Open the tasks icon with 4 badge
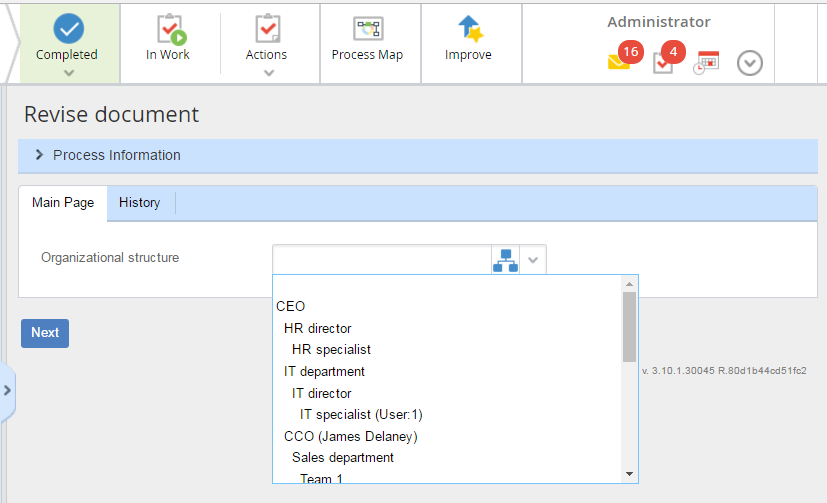827x503 pixels. point(668,57)
